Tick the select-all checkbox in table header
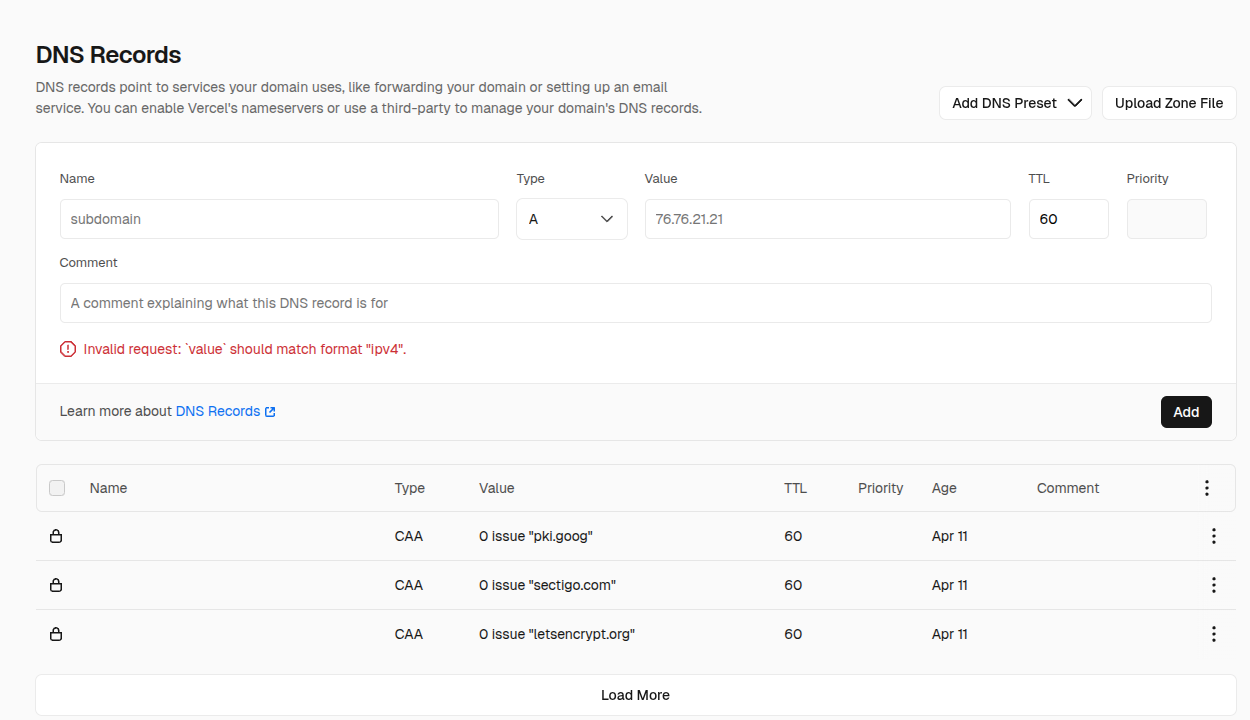Viewport: 1250px width, 720px height. pyautogui.click(x=57, y=488)
